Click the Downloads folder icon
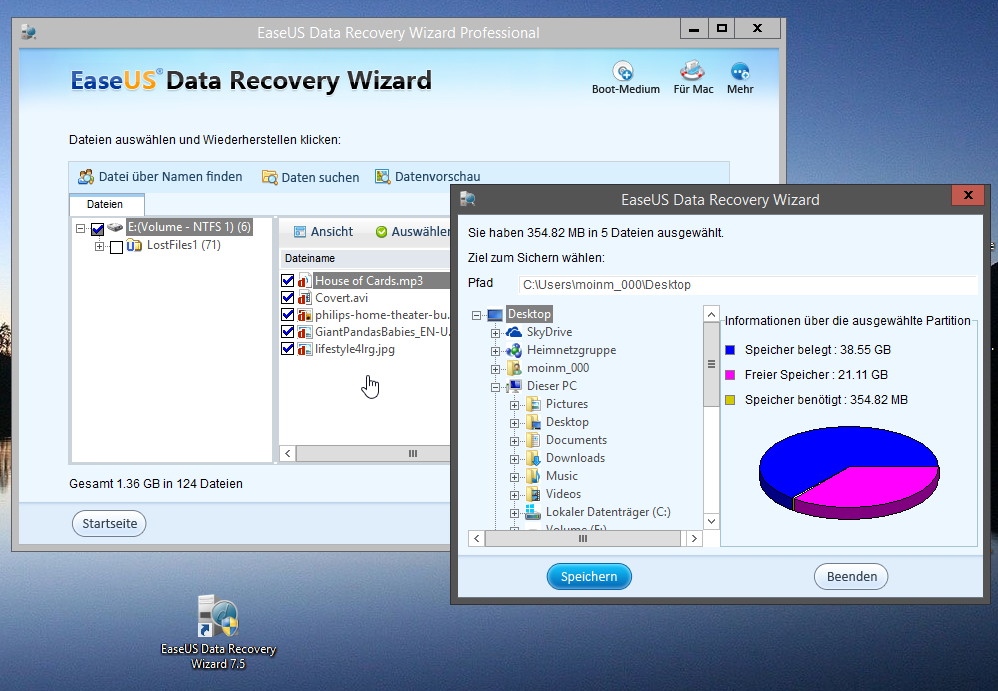 (533, 458)
